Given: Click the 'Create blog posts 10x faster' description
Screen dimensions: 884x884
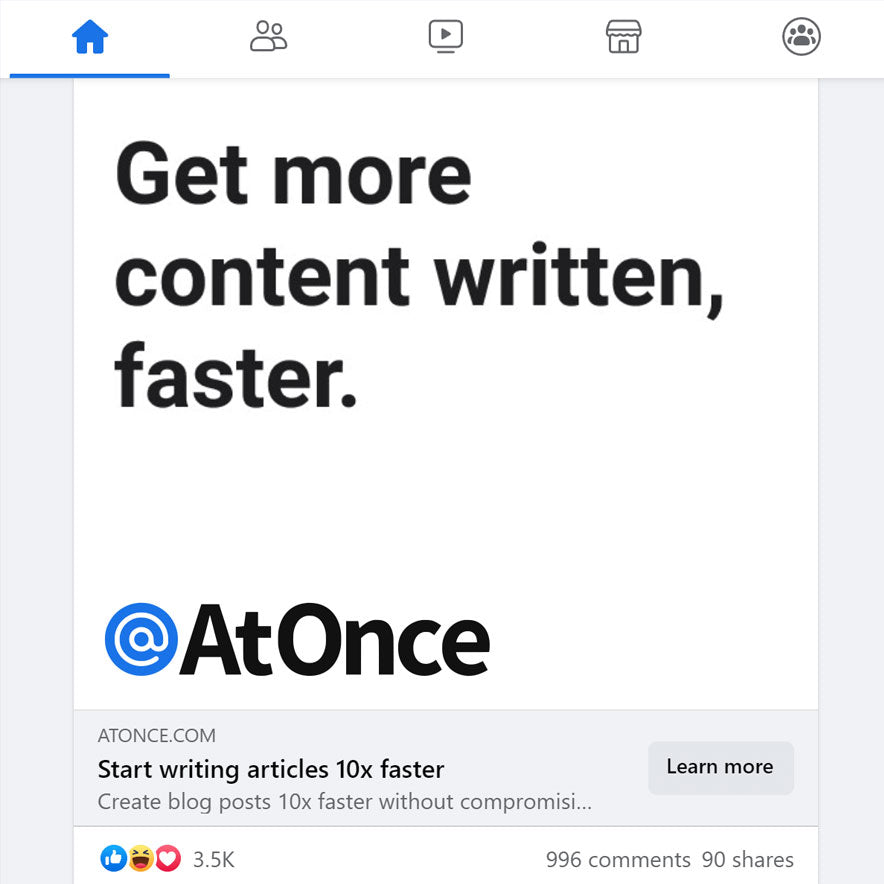Looking at the screenshot, I should tap(344, 802).
